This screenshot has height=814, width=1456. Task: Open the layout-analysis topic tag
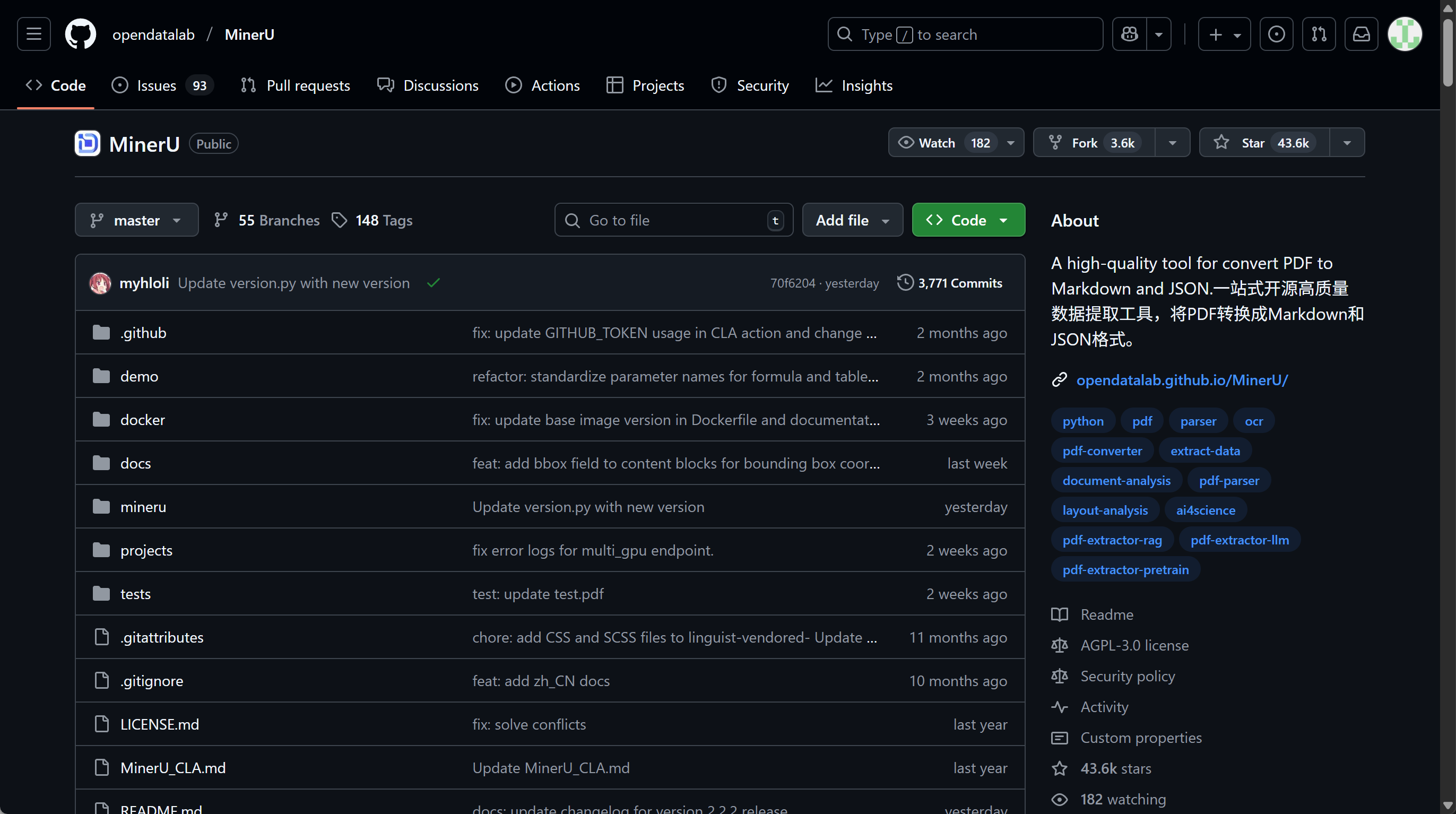click(x=1105, y=510)
